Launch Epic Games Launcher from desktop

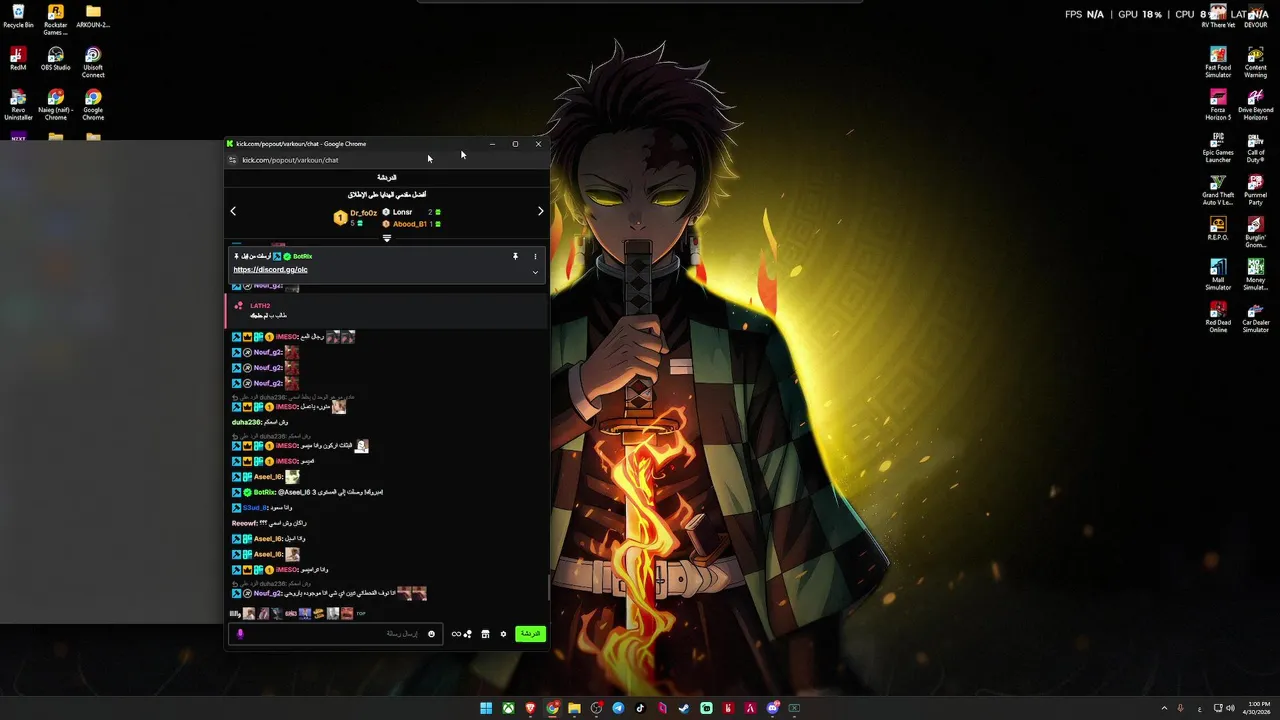[1218, 148]
